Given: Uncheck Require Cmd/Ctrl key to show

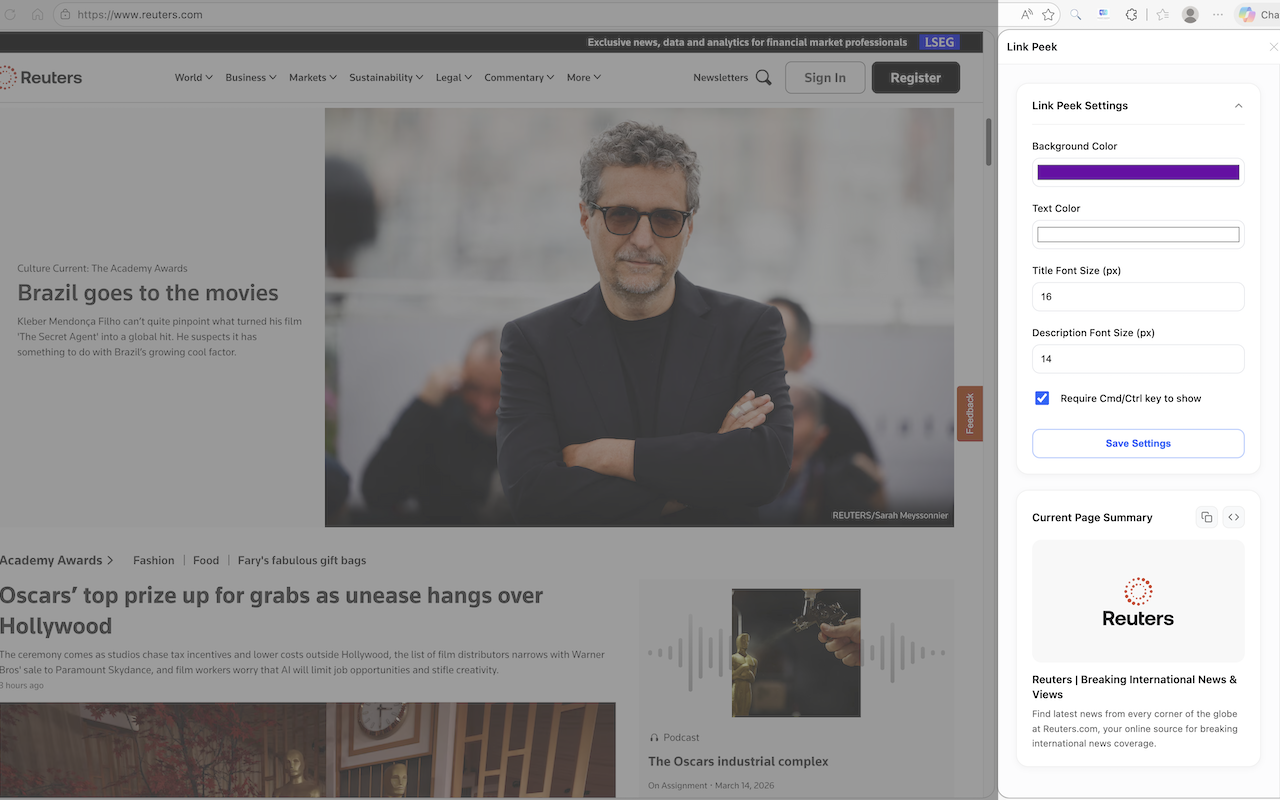Looking at the screenshot, I should point(1042,398).
